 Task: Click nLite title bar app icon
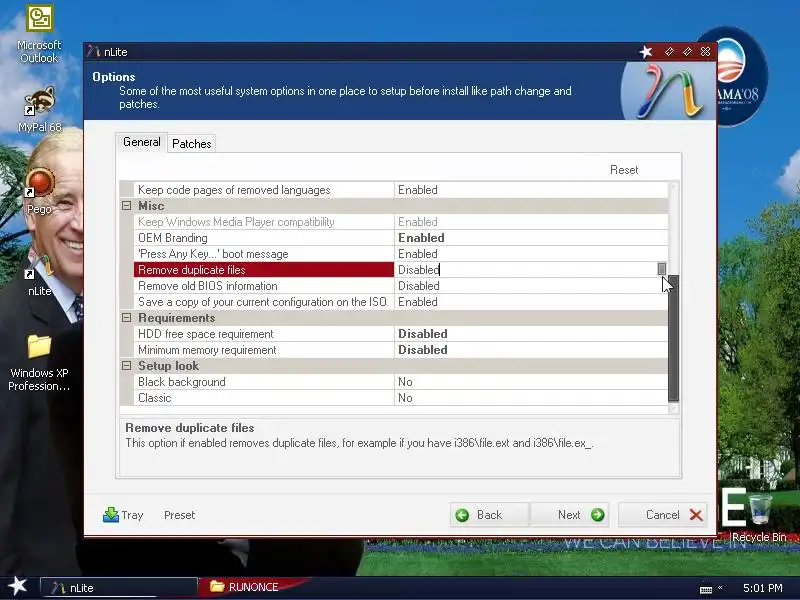[x=93, y=52]
